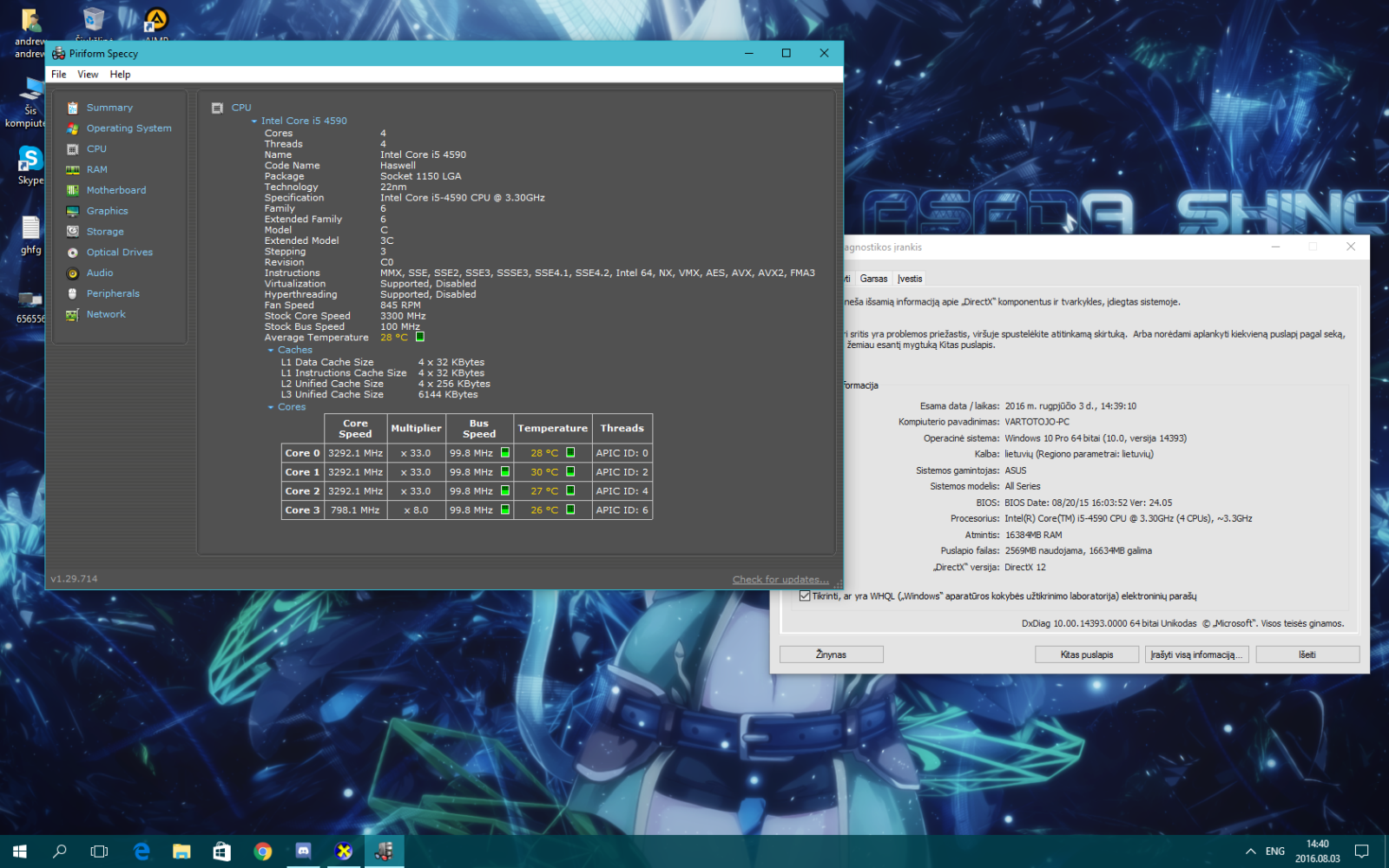Viewport: 1389px width, 868px height.
Task: Click the Speccy title bar app icon
Action: coord(58,53)
